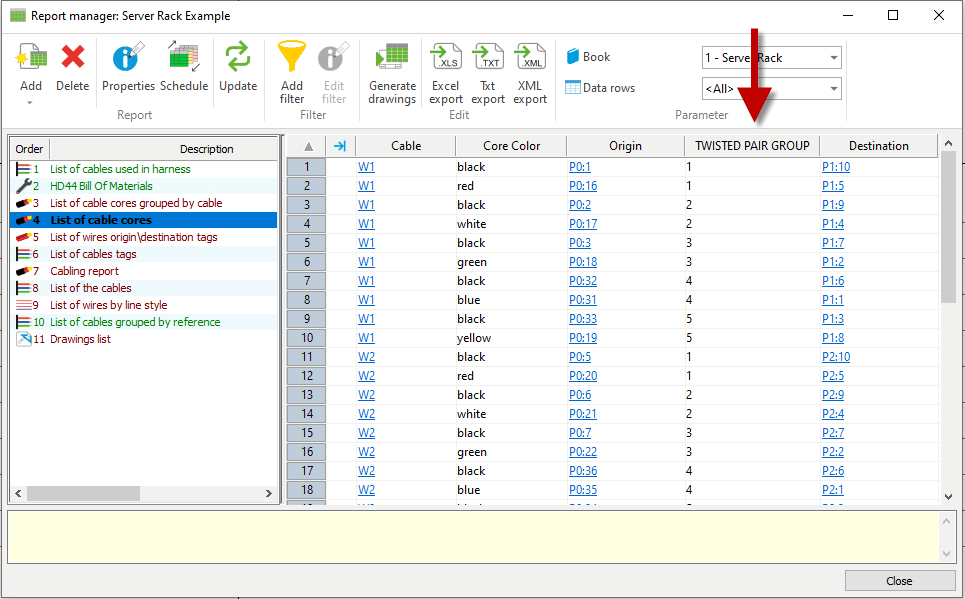Select 'List of cable cores grouped by cable'
The width and height of the screenshot is (965, 599).
pos(136,203)
